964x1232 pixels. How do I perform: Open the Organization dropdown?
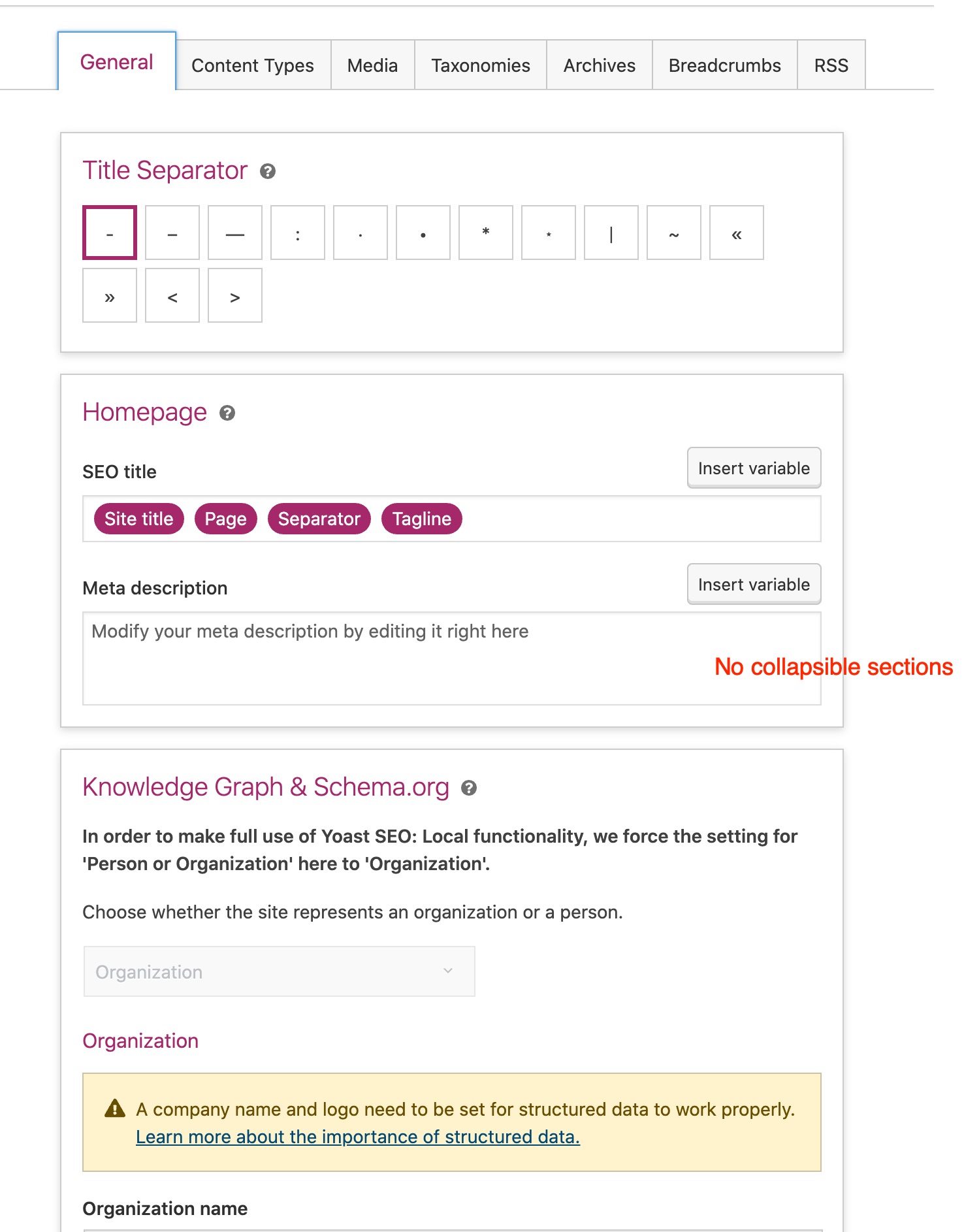(279, 971)
